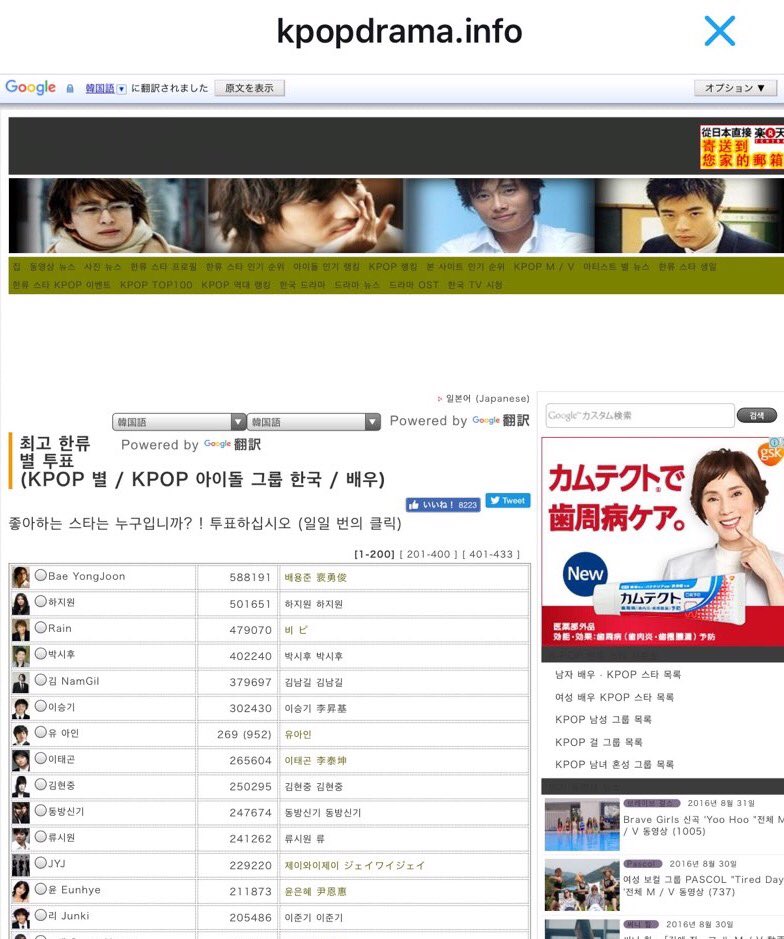The width and height of the screenshot is (784, 939).
Task: Click Bae YongJoon's avatar thumbnail
Action: [21, 577]
